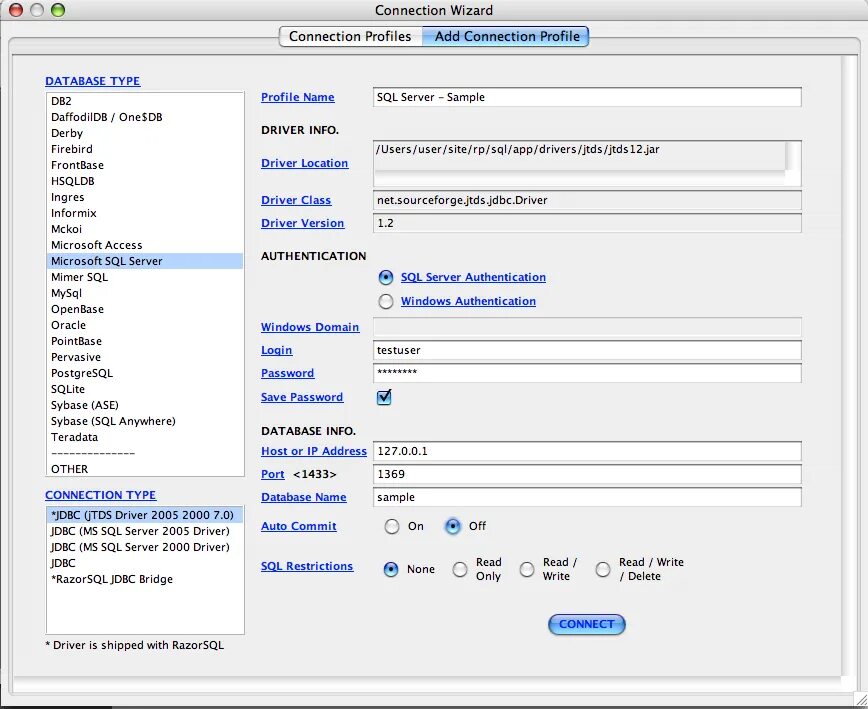This screenshot has width=868, height=709.
Task: Choose JDBC (MS SQL Server 2000 Driver)
Action: [x=145, y=547]
